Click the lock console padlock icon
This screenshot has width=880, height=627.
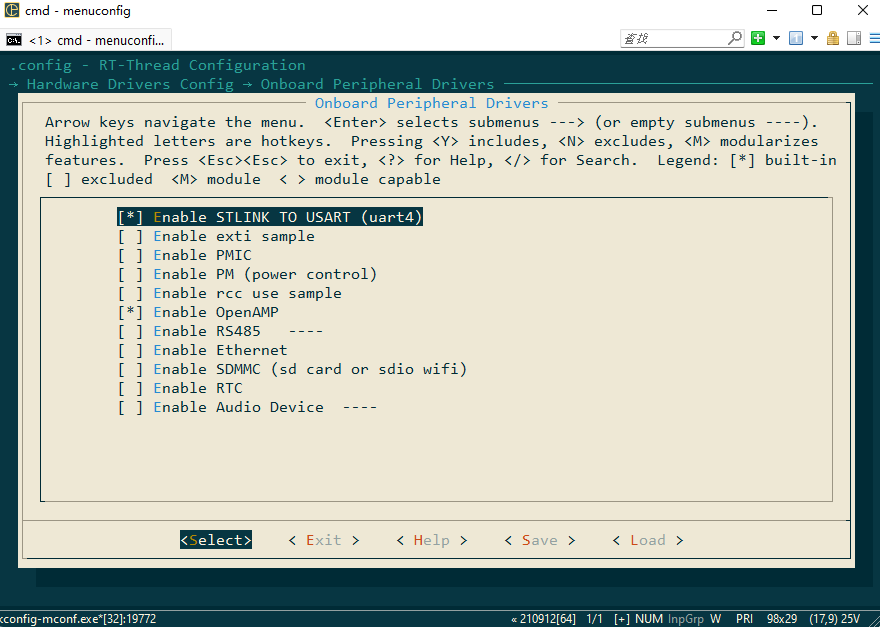(x=833, y=39)
